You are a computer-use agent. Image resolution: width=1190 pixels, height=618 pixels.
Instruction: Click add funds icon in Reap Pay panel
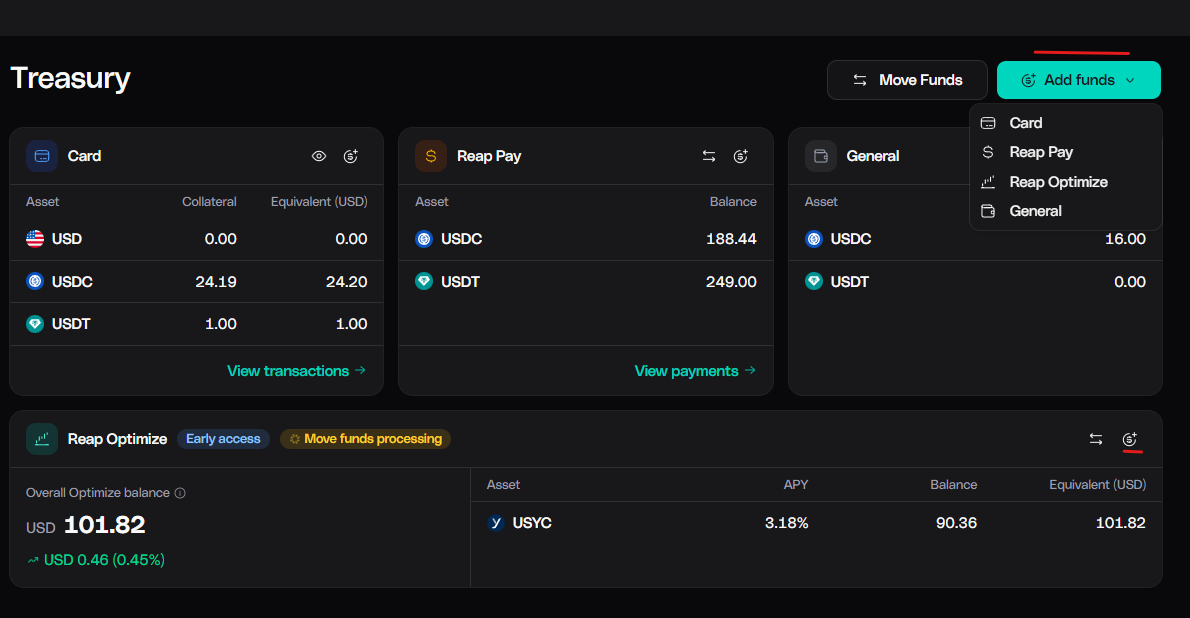(x=741, y=156)
